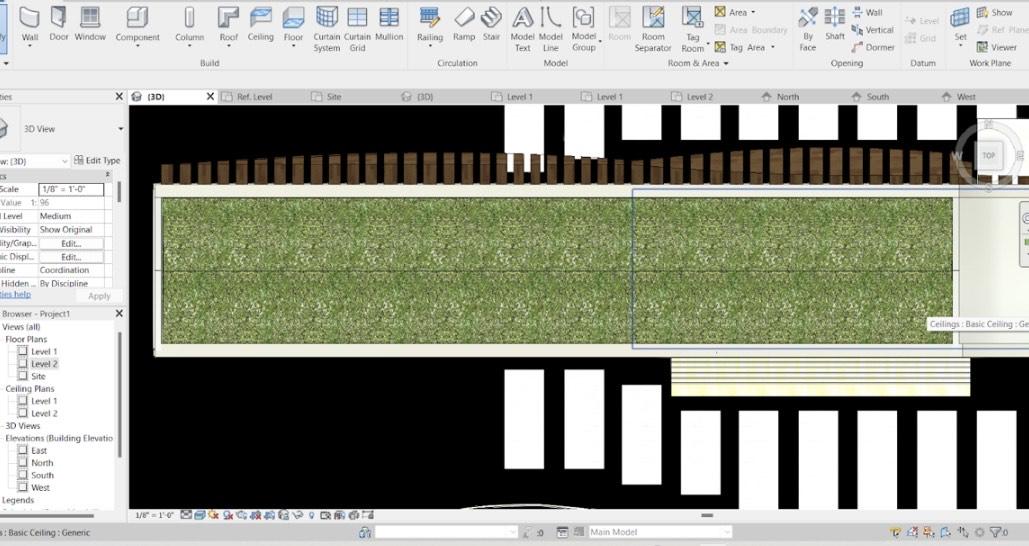The width and height of the screenshot is (1029, 546).
Task: Toggle the Site floor plan checkbox
Action: [x=23, y=376]
